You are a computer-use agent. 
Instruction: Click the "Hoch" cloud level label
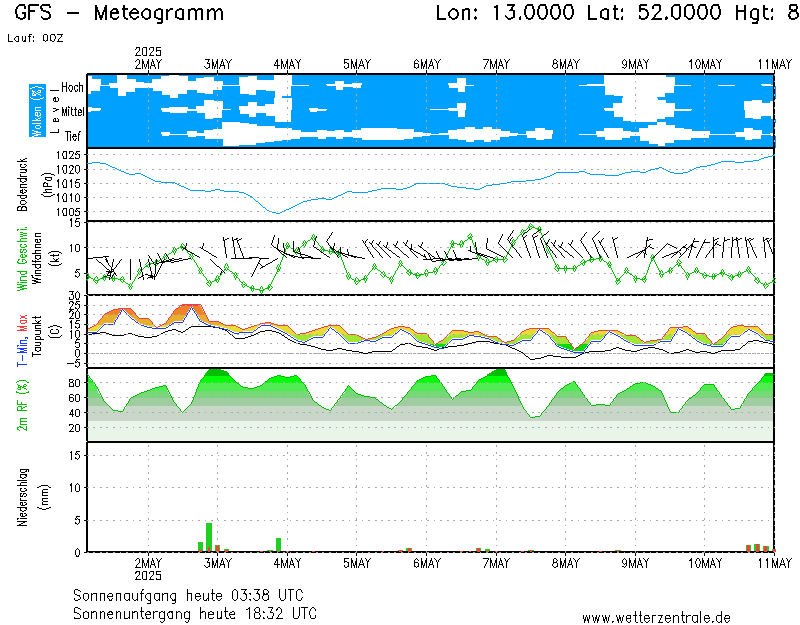click(x=72, y=88)
